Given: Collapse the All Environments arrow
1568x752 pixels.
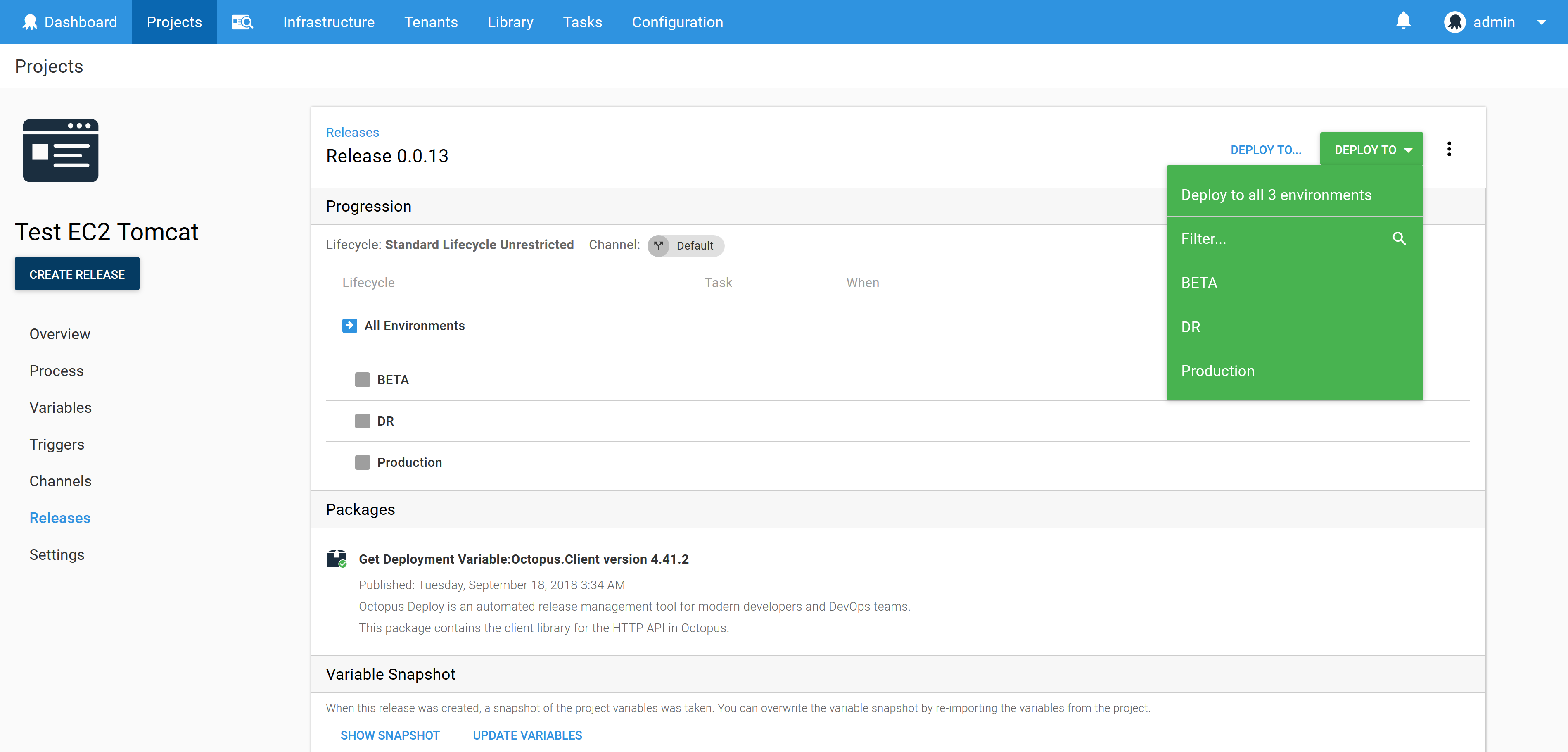Looking at the screenshot, I should (x=349, y=326).
